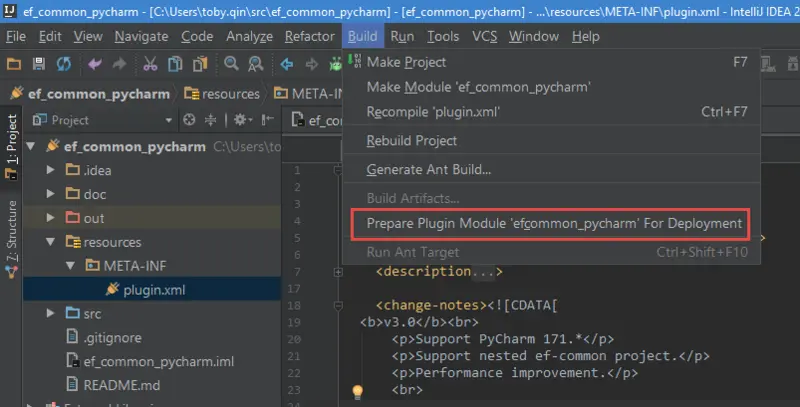Screen dimensions: 800x407
Task: Open the Analyze menu
Action: [x=249, y=36]
